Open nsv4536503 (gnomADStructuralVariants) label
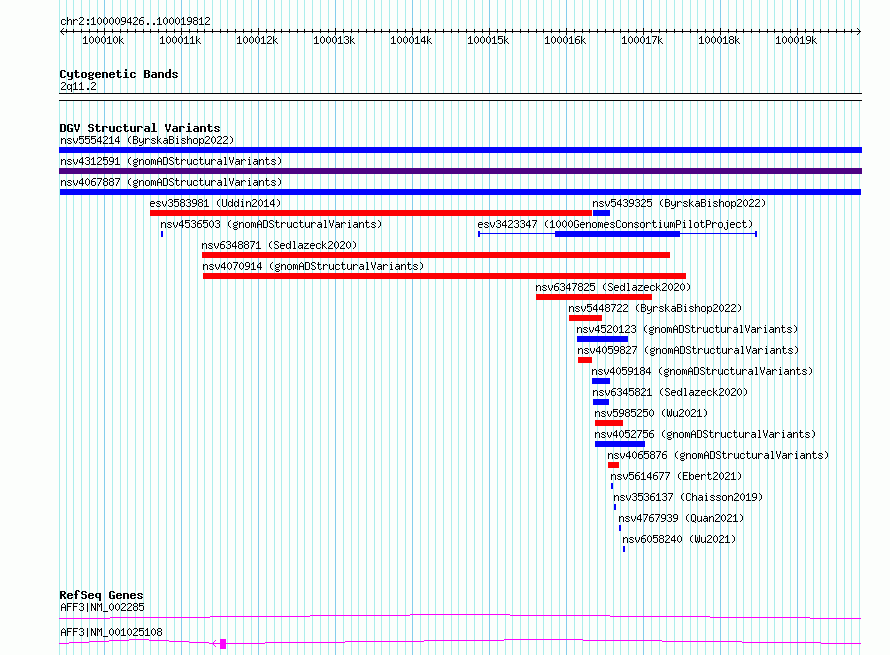This screenshot has width=890, height=655. 271,224
